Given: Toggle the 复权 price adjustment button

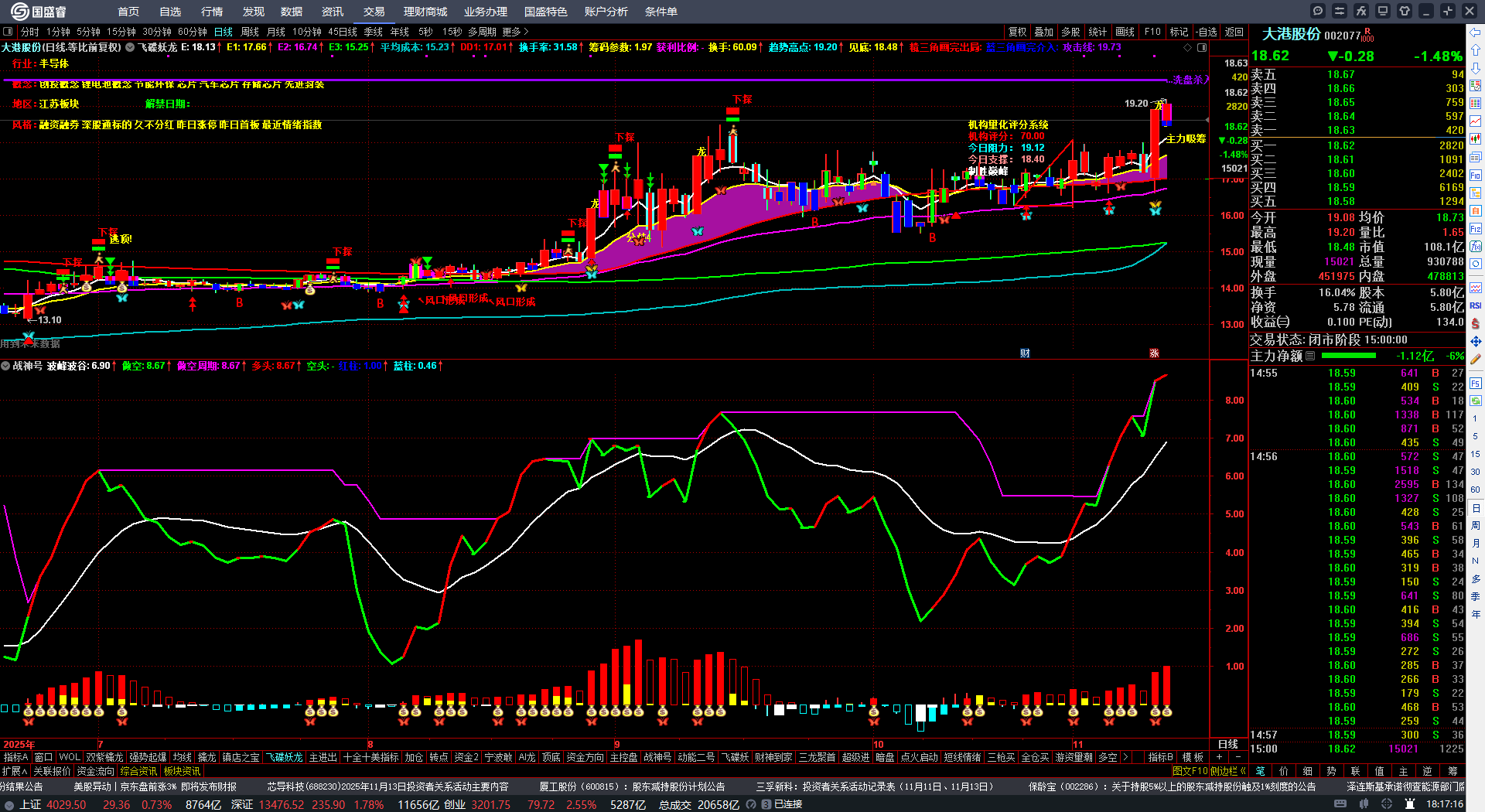Looking at the screenshot, I should 1017,32.
